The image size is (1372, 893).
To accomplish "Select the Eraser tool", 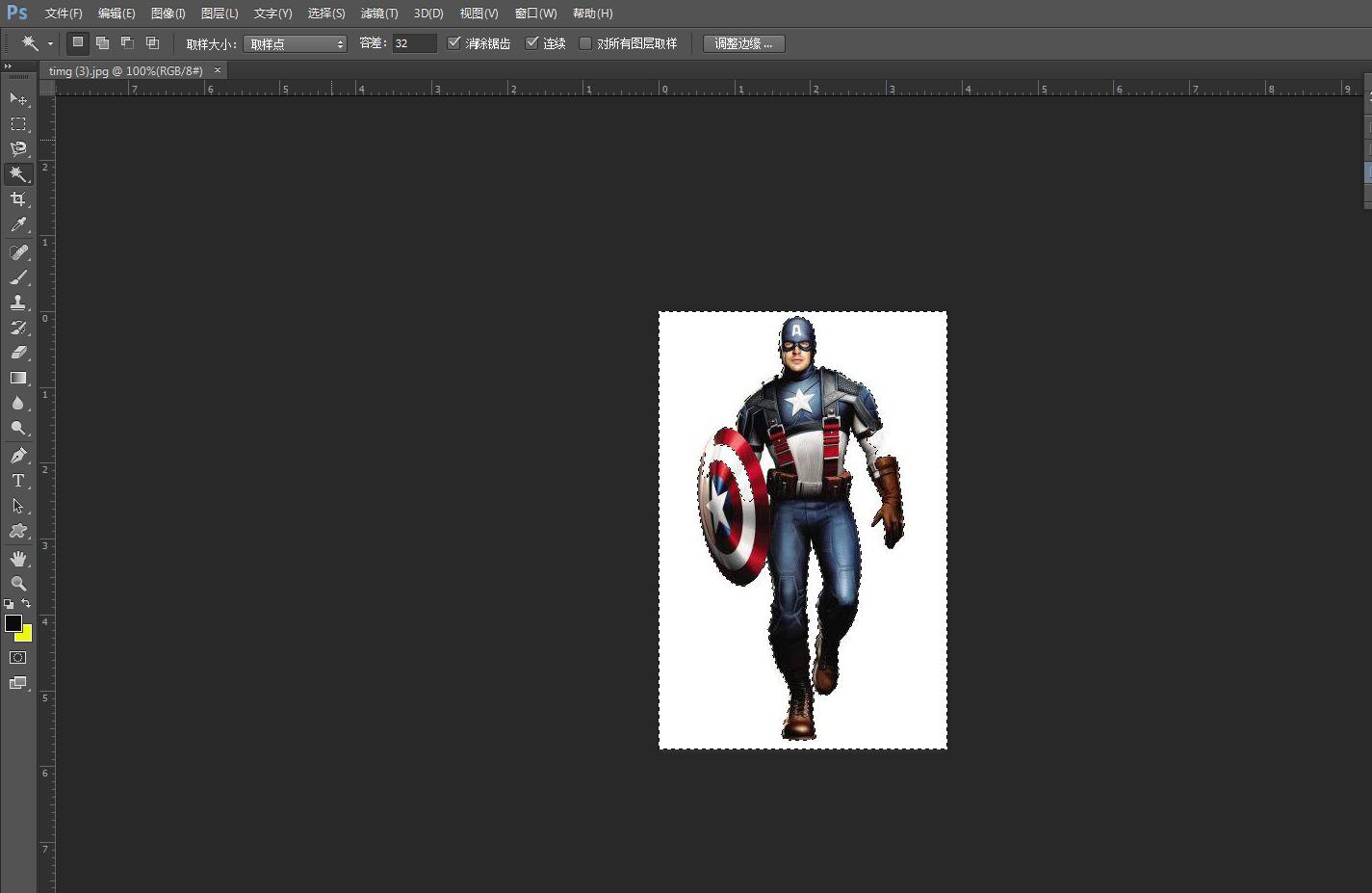I will click(17, 353).
